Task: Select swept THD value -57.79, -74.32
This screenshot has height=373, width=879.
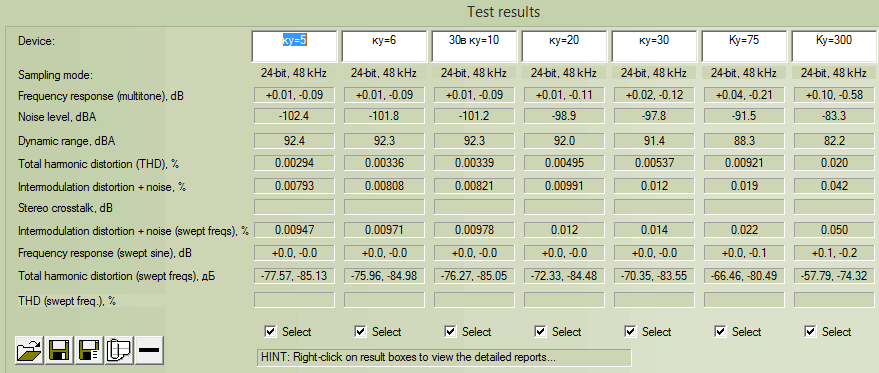Action: coord(834,275)
